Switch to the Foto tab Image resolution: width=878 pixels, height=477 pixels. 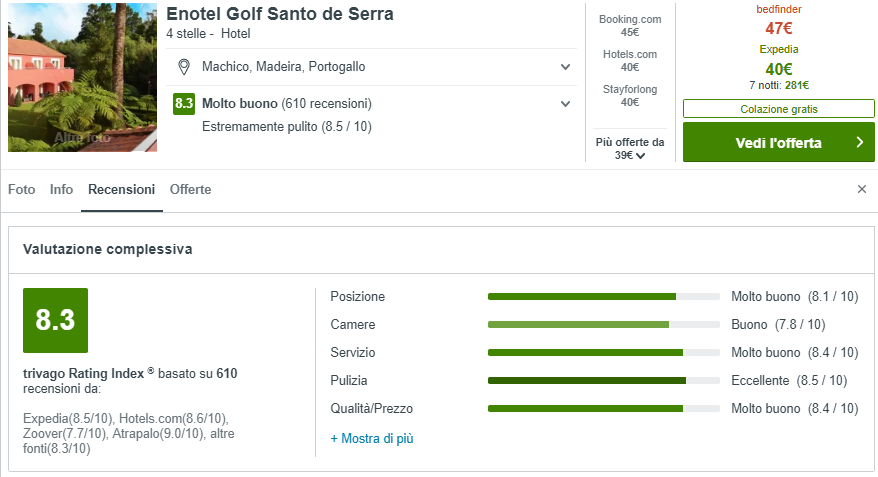[x=21, y=189]
